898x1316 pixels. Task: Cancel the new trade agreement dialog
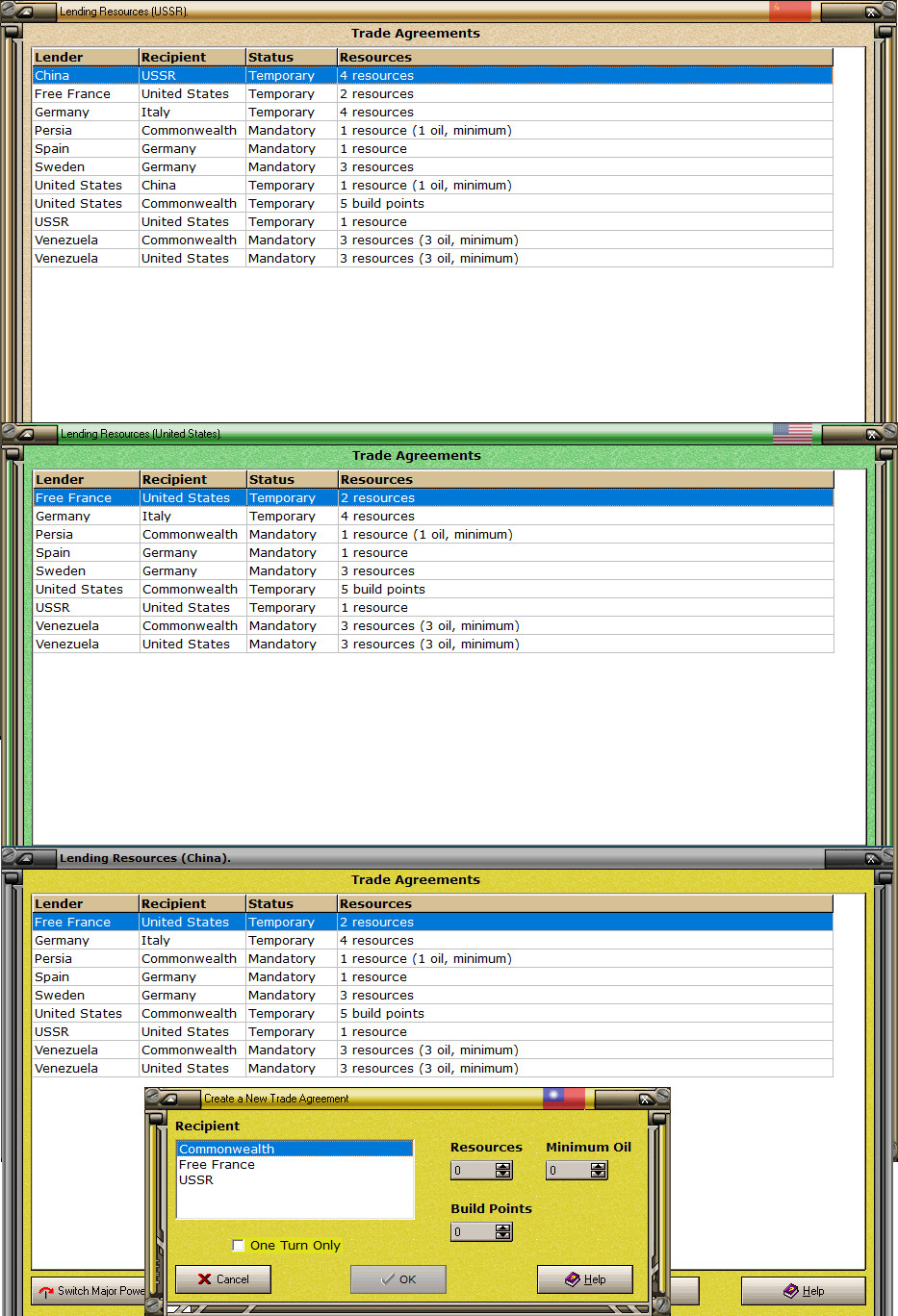pos(223,1279)
